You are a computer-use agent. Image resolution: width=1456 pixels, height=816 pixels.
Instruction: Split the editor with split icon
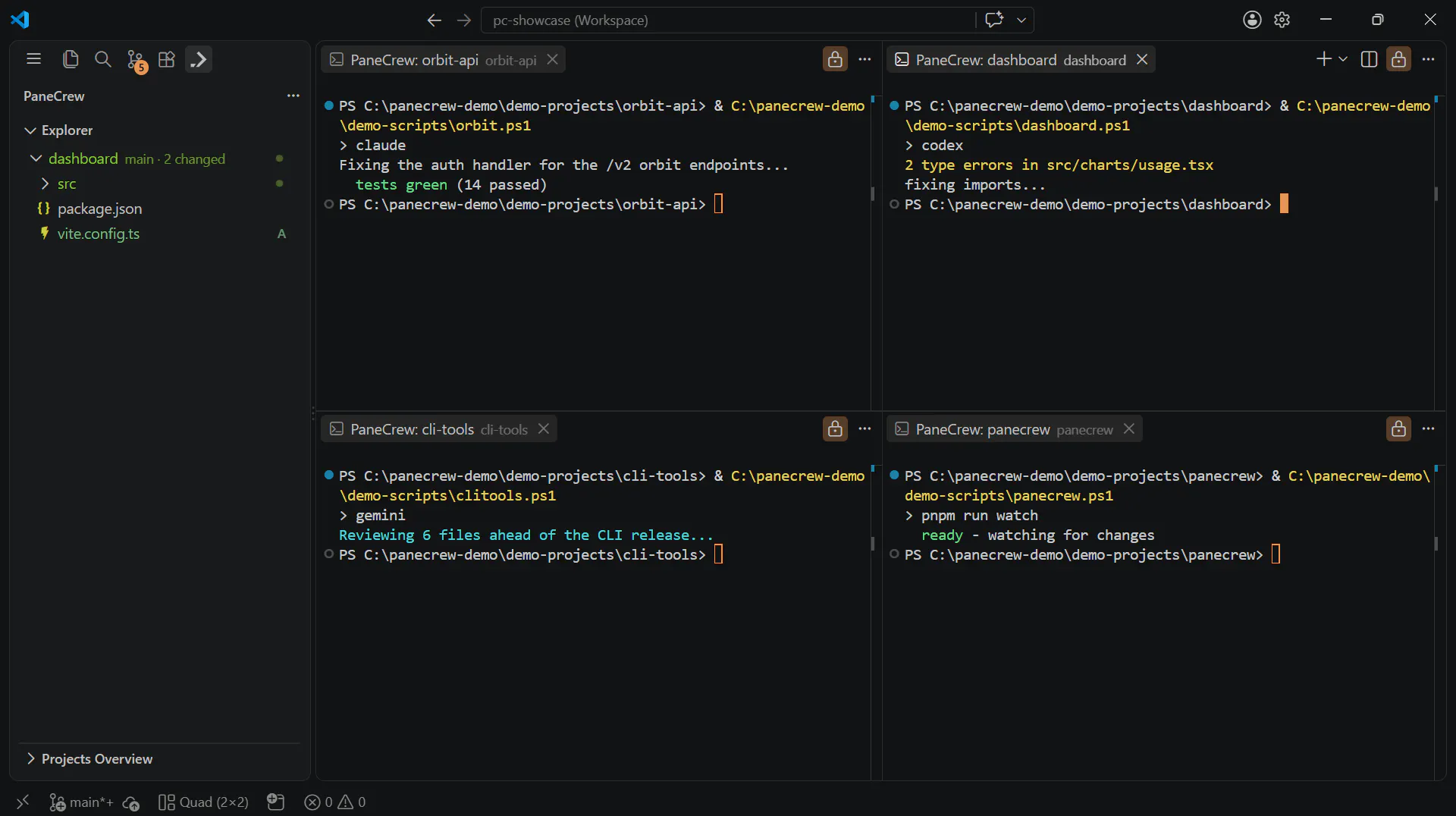tap(1369, 59)
